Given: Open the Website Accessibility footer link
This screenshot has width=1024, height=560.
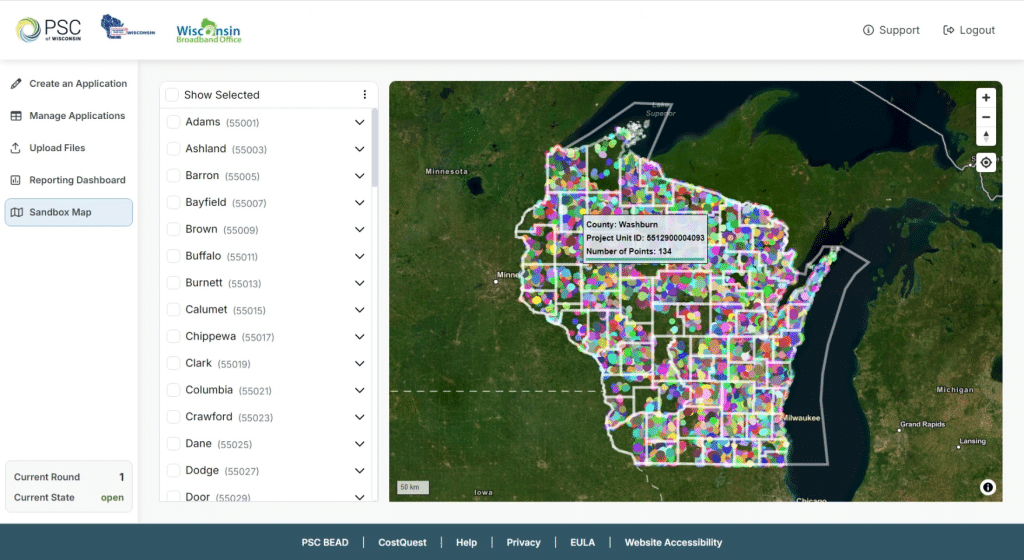Looking at the screenshot, I should (x=673, y=542).
